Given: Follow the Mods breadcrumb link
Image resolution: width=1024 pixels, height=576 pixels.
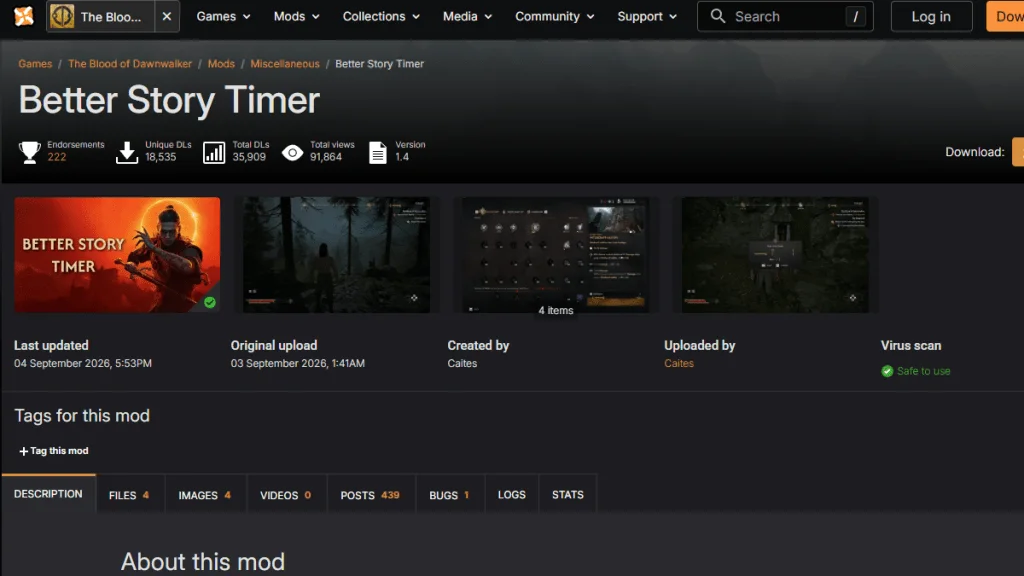Looking at the screenshot, I should point(221,64).
